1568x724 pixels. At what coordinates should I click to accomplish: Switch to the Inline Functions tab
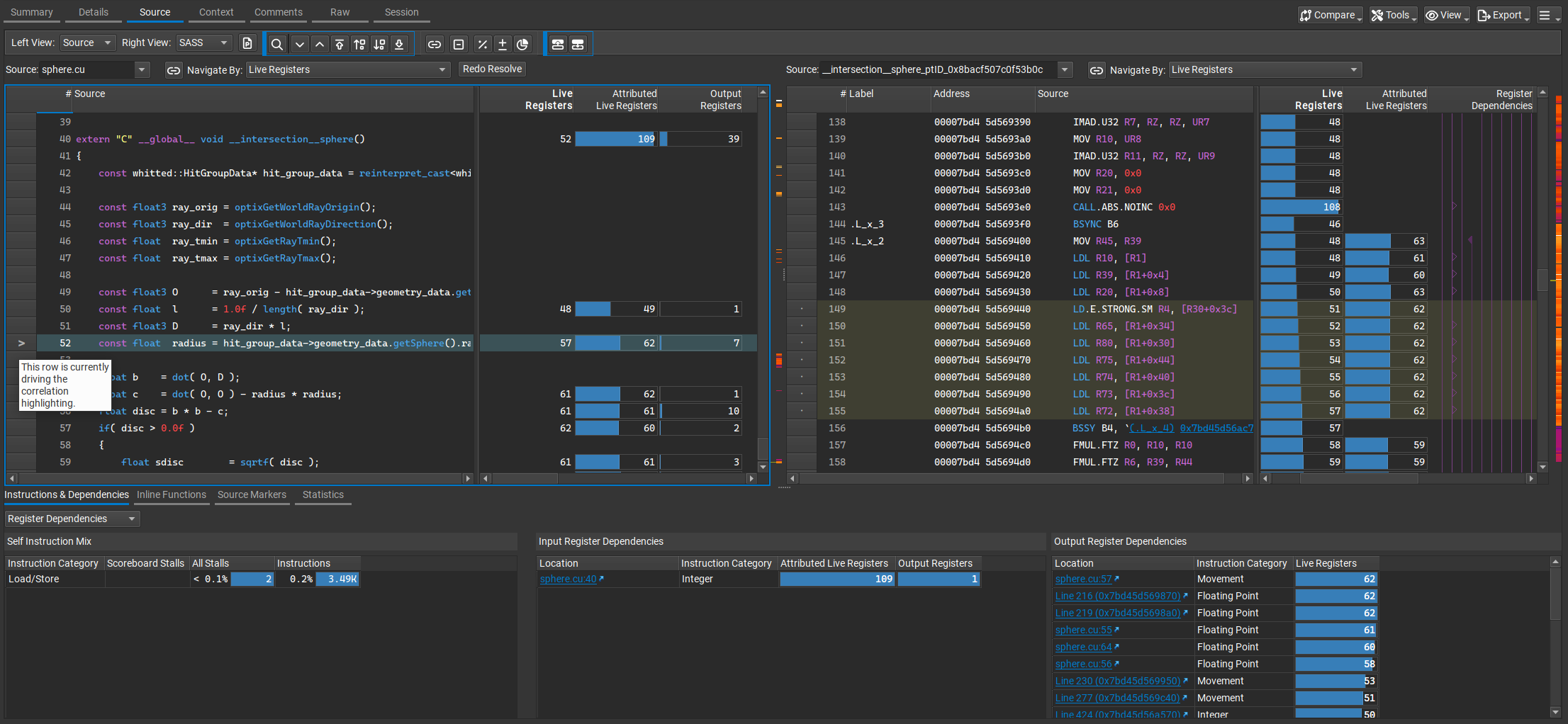[x=171, y=494]
